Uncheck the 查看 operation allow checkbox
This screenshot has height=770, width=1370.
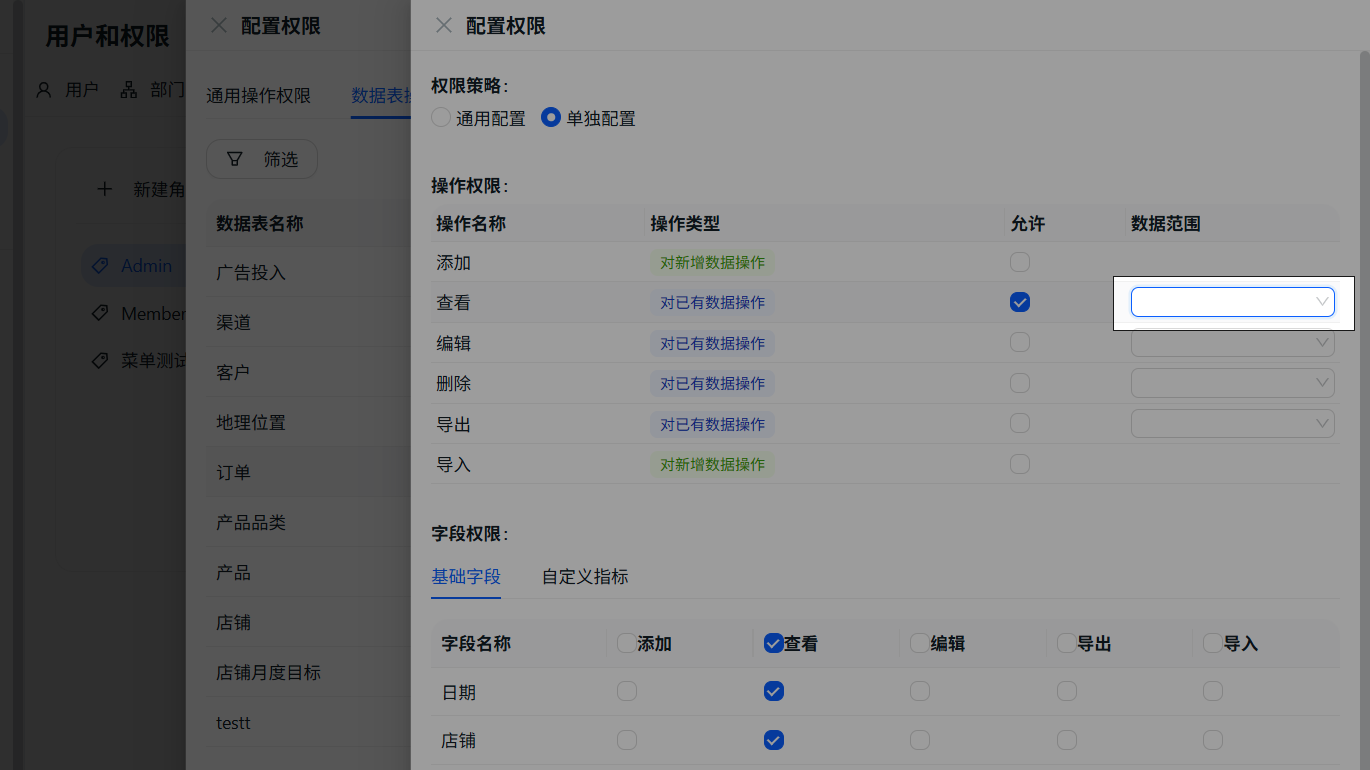pyautogui.click(x=1020, y=302)
